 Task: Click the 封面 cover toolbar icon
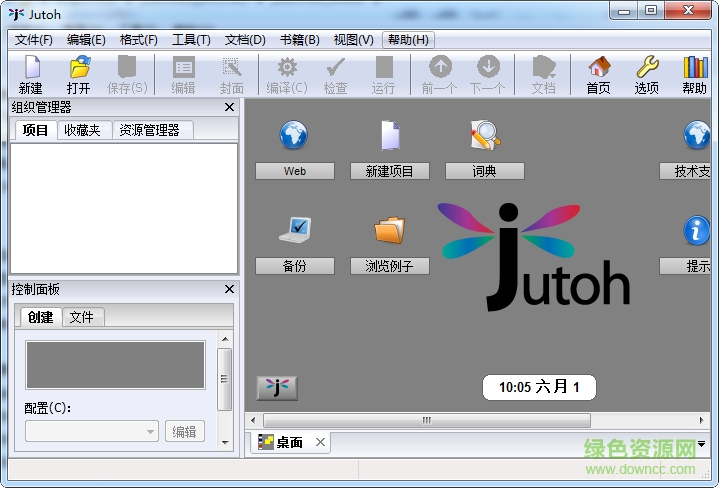tap(232, 68)
